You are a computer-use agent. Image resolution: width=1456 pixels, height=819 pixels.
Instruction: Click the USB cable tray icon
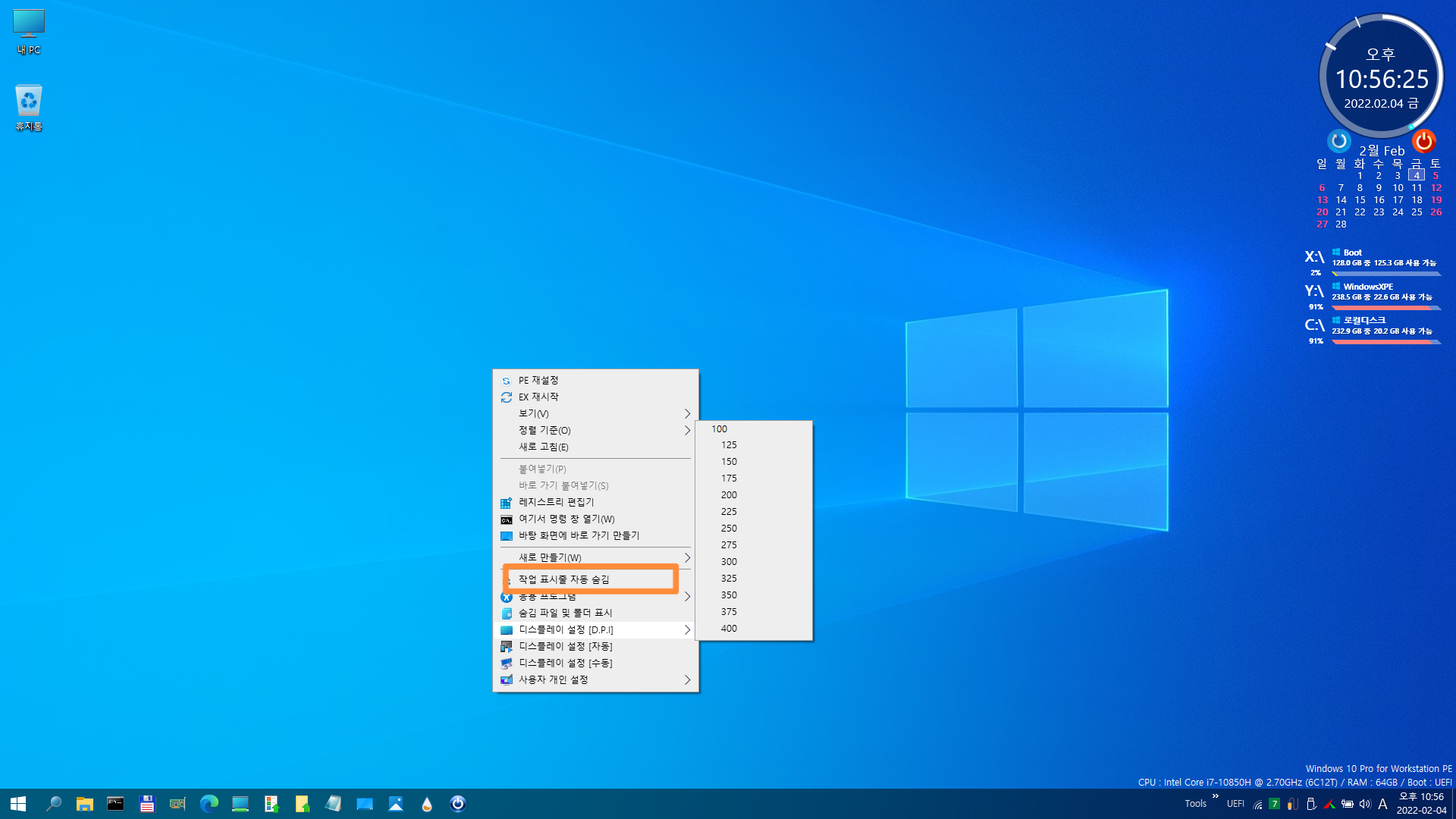1292,804
